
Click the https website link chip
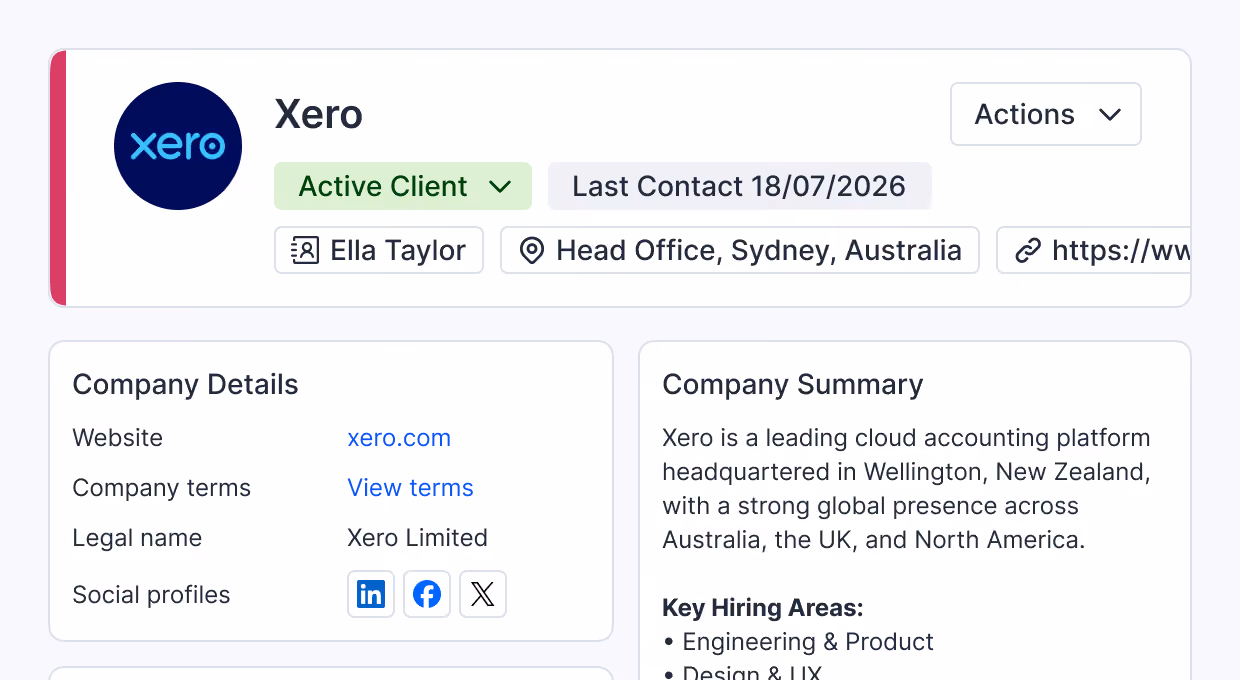[x=1093, y=250]
